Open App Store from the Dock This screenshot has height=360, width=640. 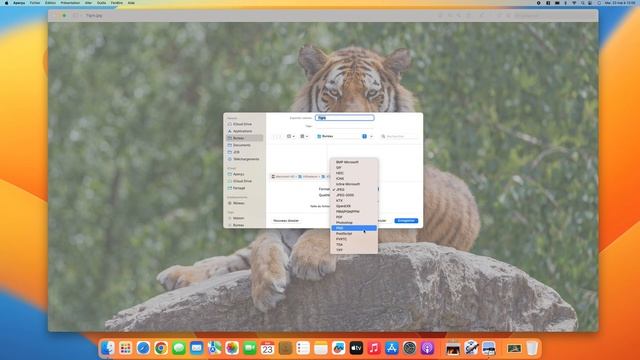click(392, 348)
